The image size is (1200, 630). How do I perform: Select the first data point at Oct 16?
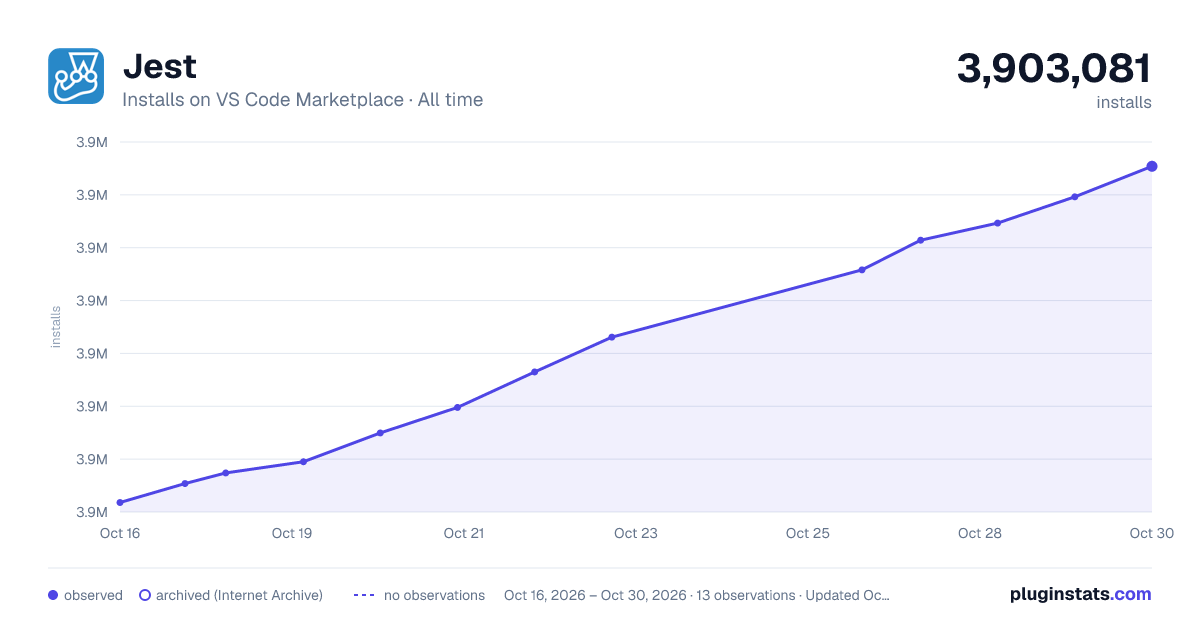(120, 502)
